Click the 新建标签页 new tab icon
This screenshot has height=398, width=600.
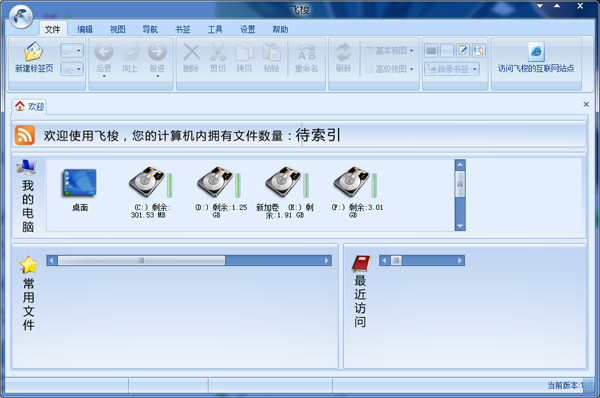(34, 52)
